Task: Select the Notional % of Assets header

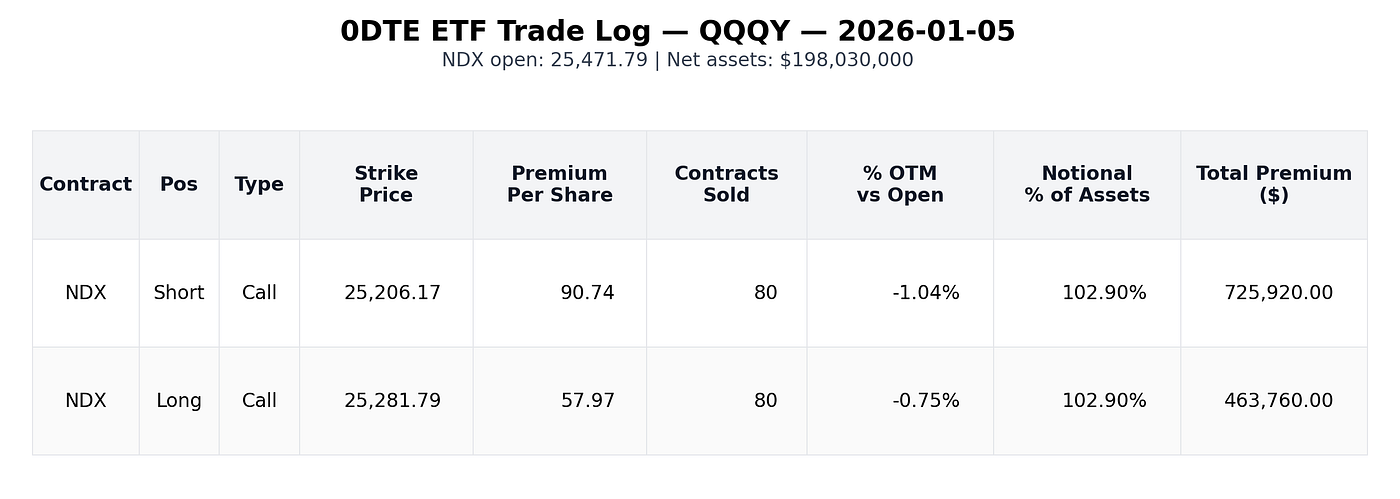Action: coord(1087,185)
